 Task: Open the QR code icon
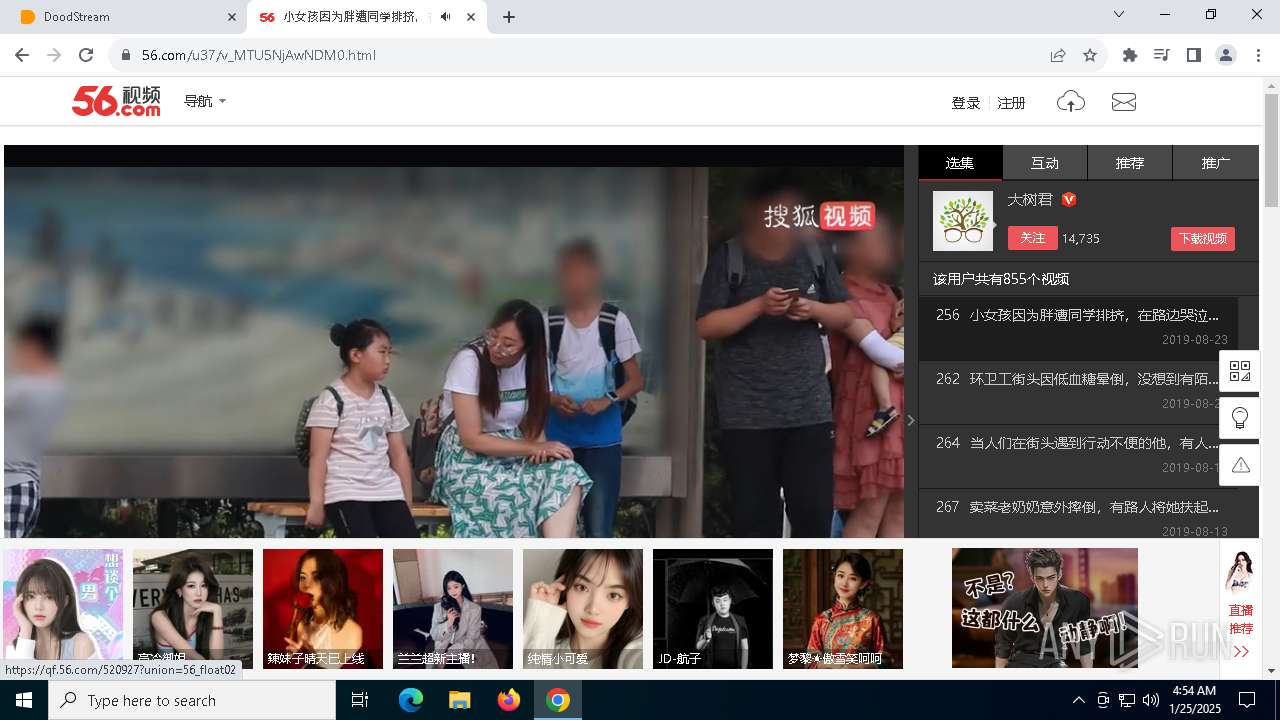click(x=1240, y=371)
